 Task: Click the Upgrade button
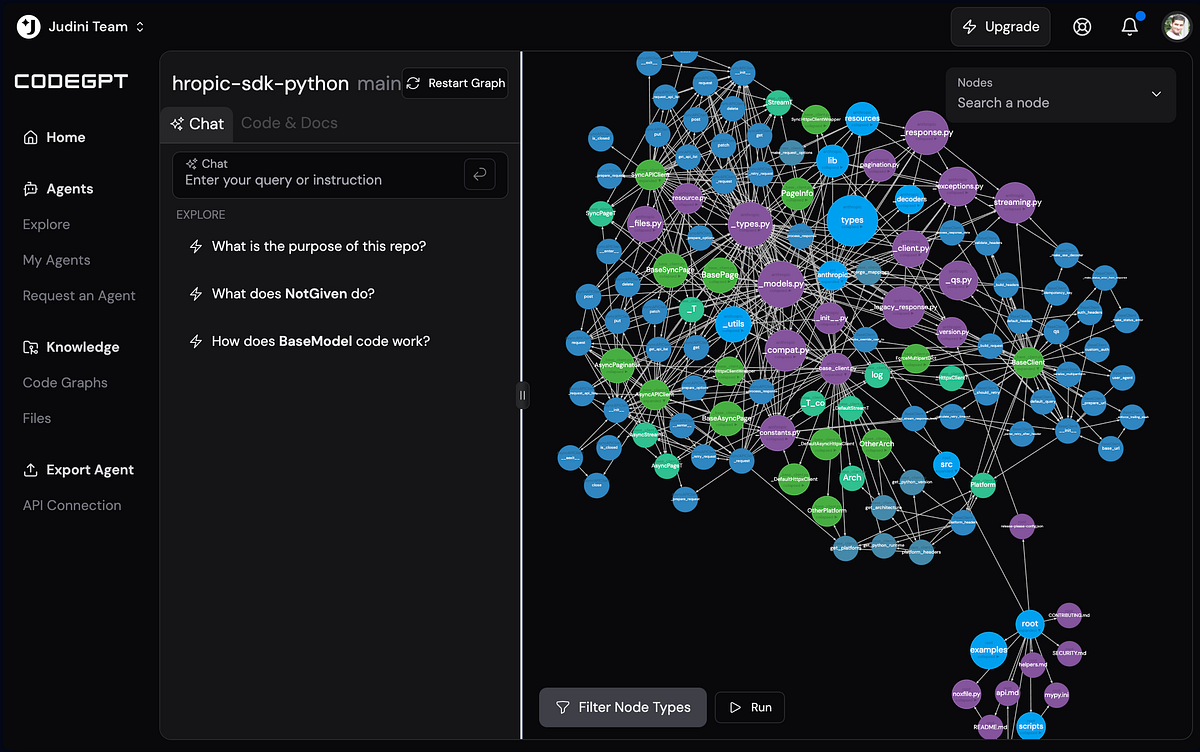1000,27
